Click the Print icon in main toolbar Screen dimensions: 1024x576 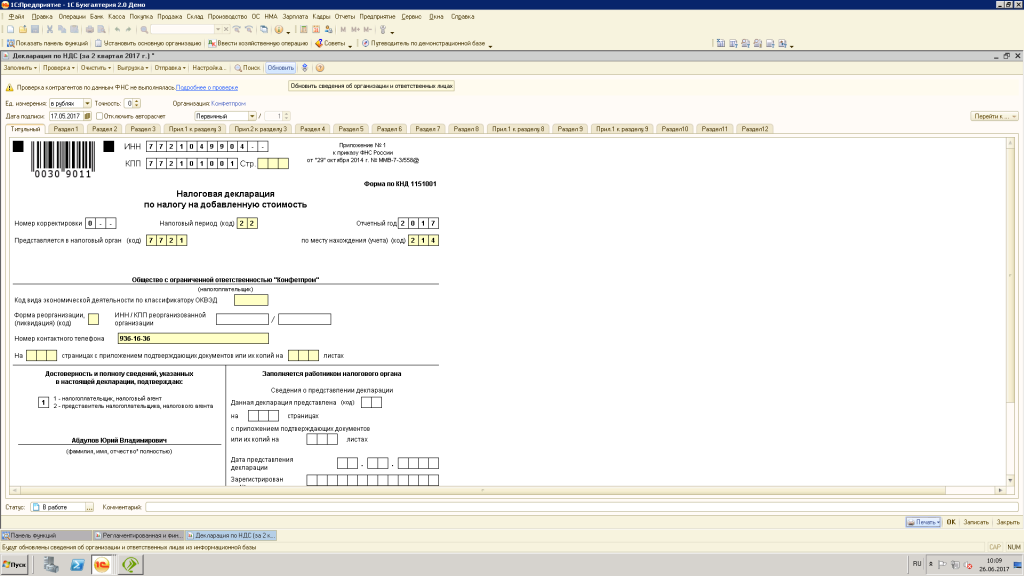pos(89,29)
